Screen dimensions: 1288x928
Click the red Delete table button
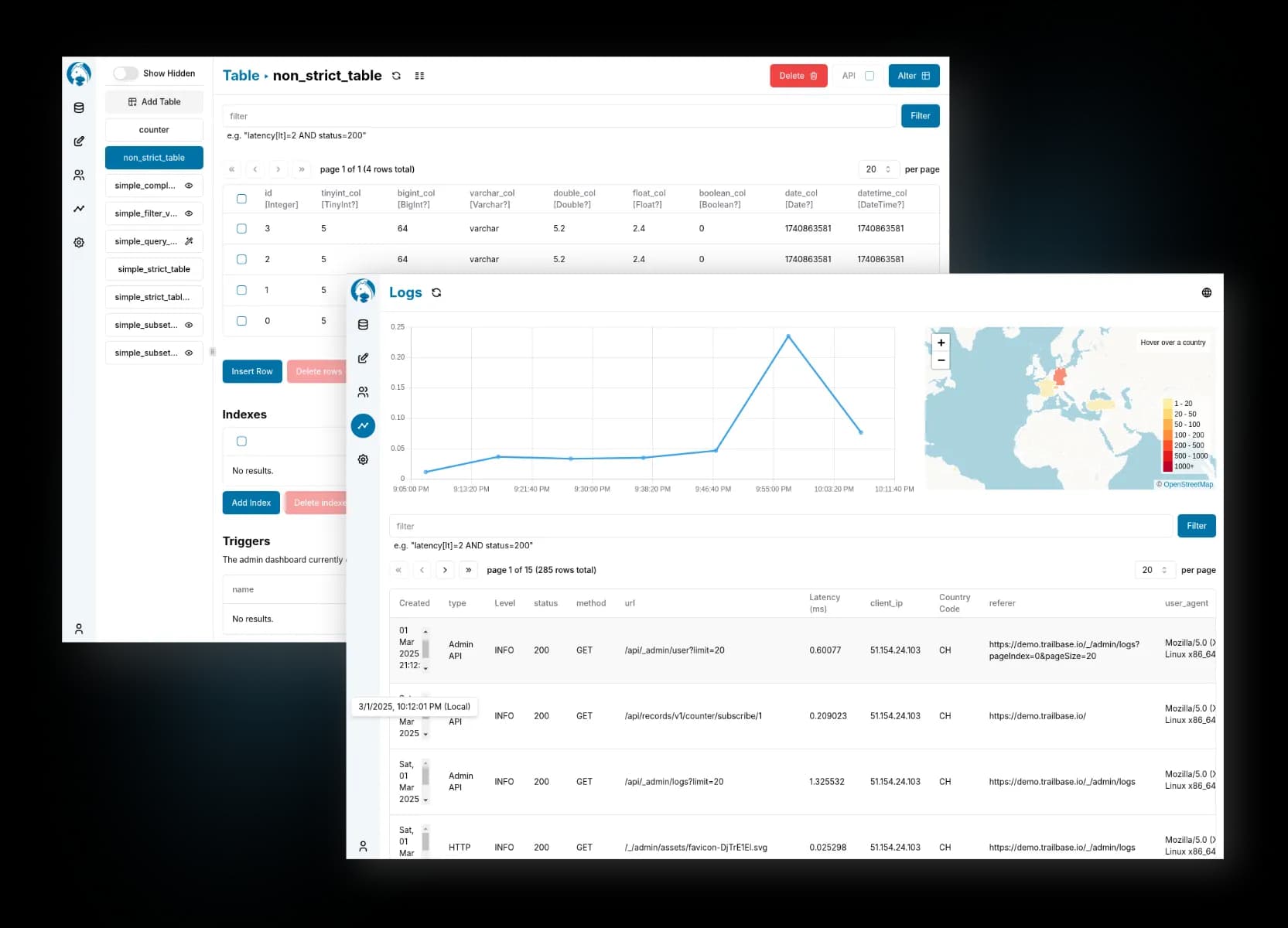click(x=798, y=76)
